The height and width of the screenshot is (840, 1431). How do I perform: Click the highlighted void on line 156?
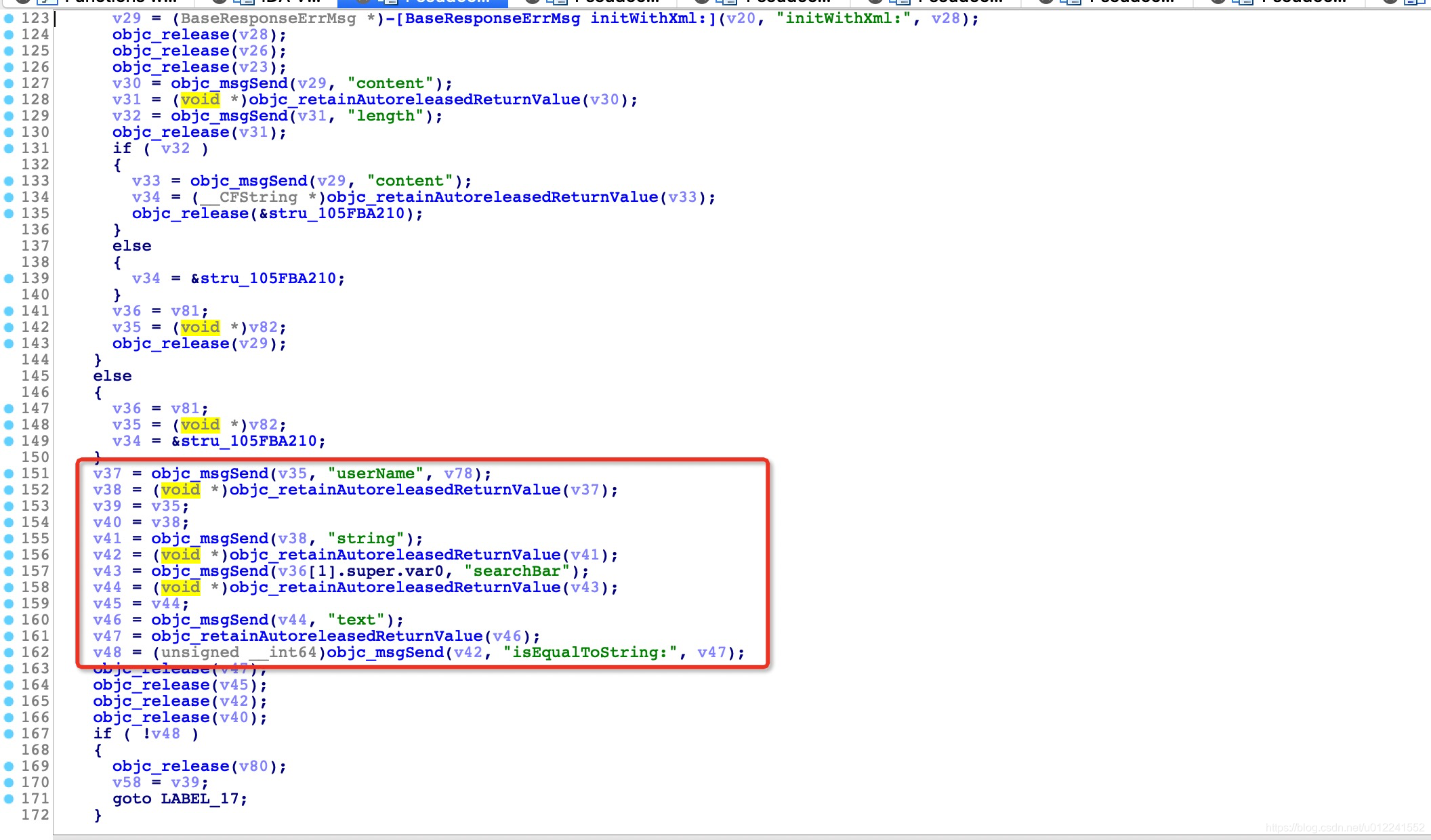click(180, 555)
